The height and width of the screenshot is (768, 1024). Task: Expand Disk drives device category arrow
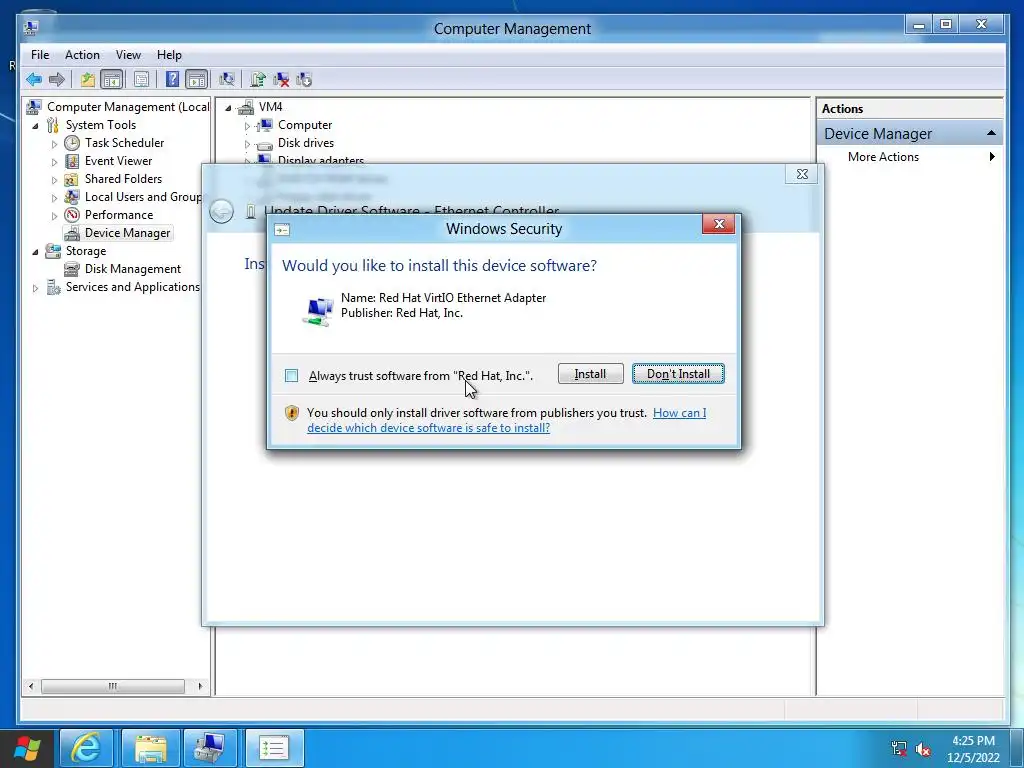(247, 144)
